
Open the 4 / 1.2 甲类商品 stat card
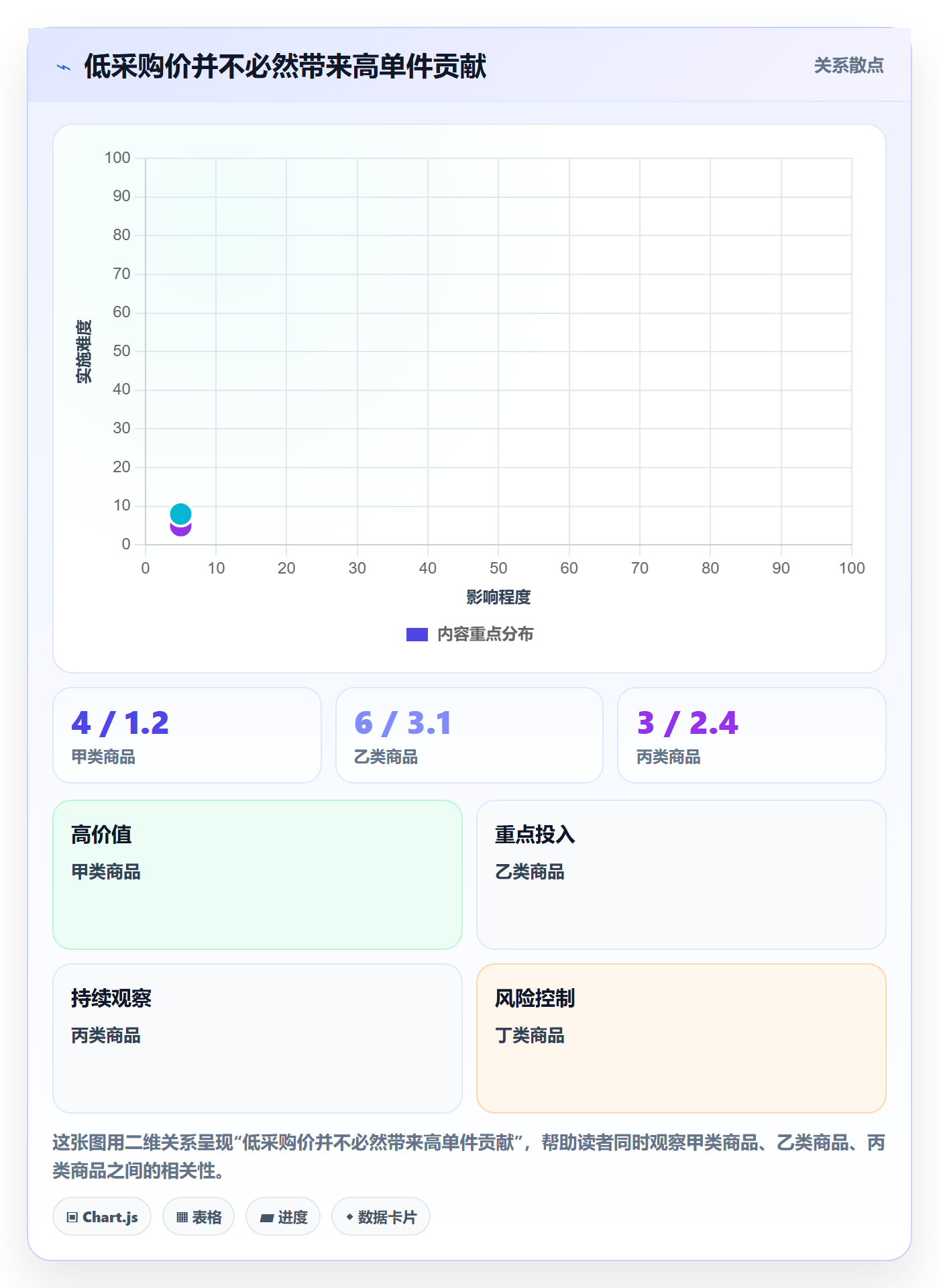click(187, 735)
